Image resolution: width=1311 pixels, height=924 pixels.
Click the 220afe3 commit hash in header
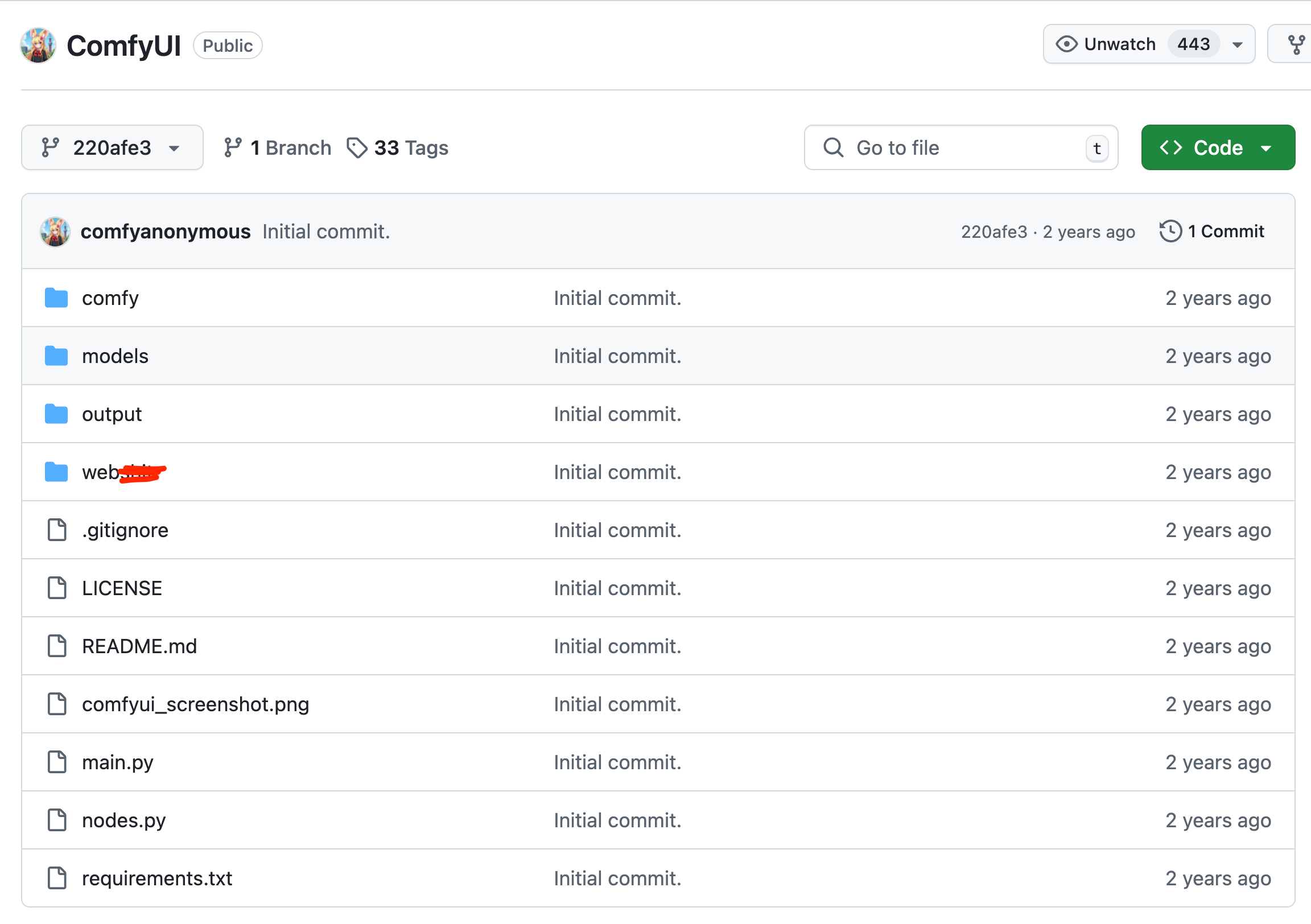[x=993, y=232]
